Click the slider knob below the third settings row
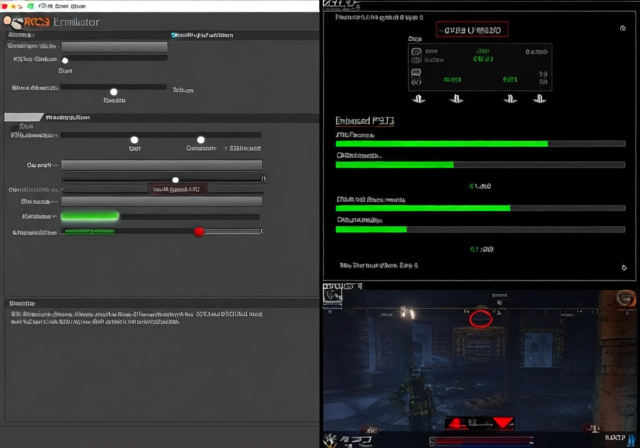The height and width of the screenshot is (448, 640). point(114,92)
